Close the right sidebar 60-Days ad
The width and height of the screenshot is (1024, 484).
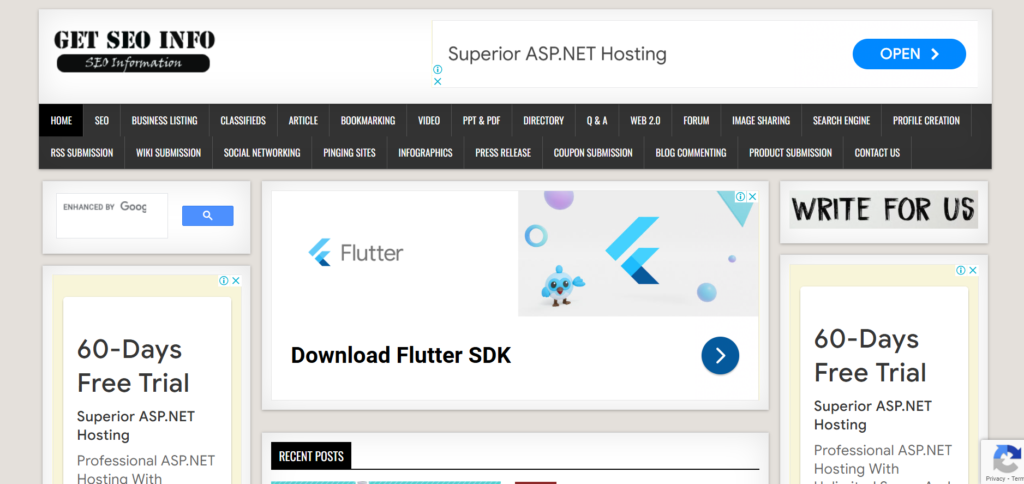click(972, 270)
